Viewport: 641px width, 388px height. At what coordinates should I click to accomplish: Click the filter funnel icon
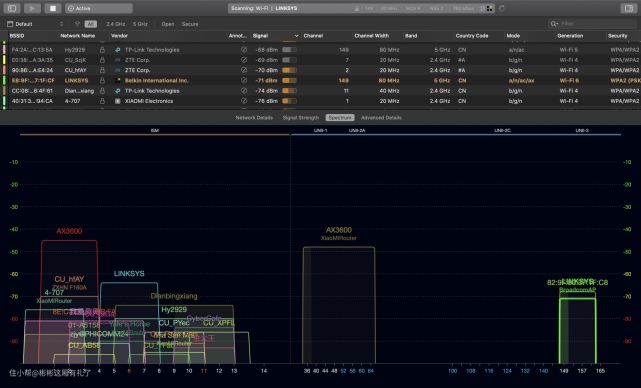[77, 24]
